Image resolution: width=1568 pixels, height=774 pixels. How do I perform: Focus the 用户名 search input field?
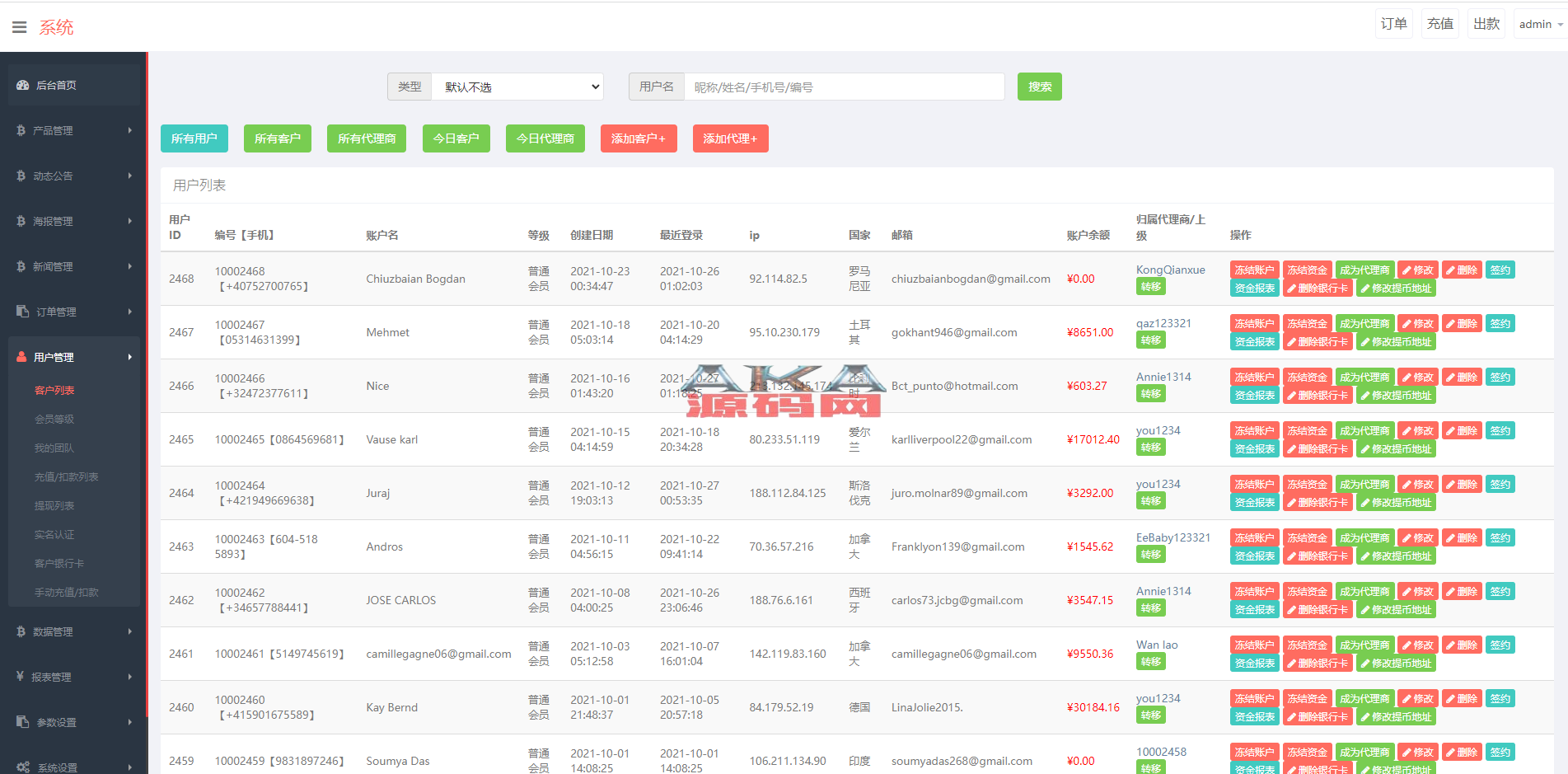coord(843,87)
